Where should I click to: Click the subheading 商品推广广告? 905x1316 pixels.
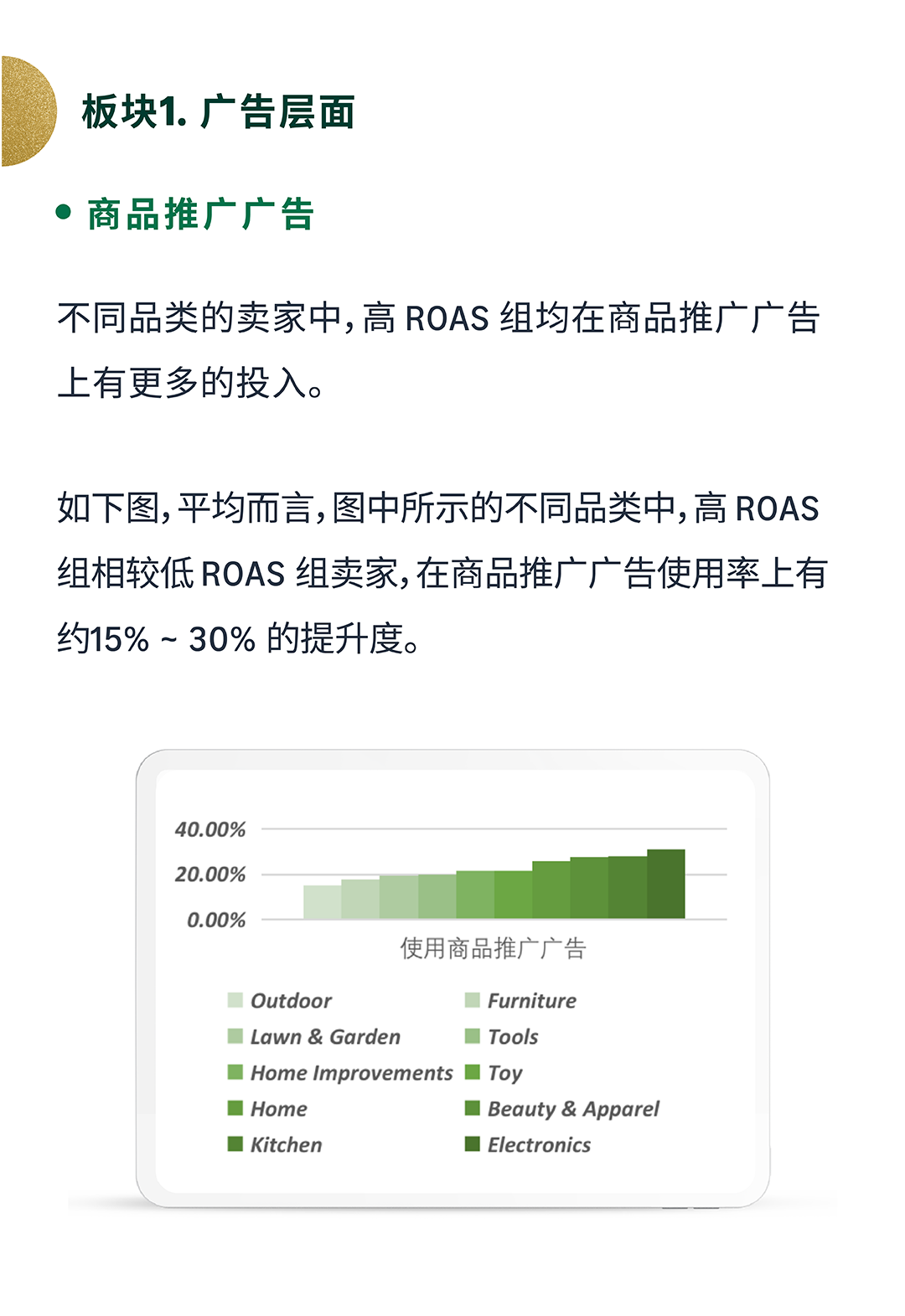tap(200, 214)
